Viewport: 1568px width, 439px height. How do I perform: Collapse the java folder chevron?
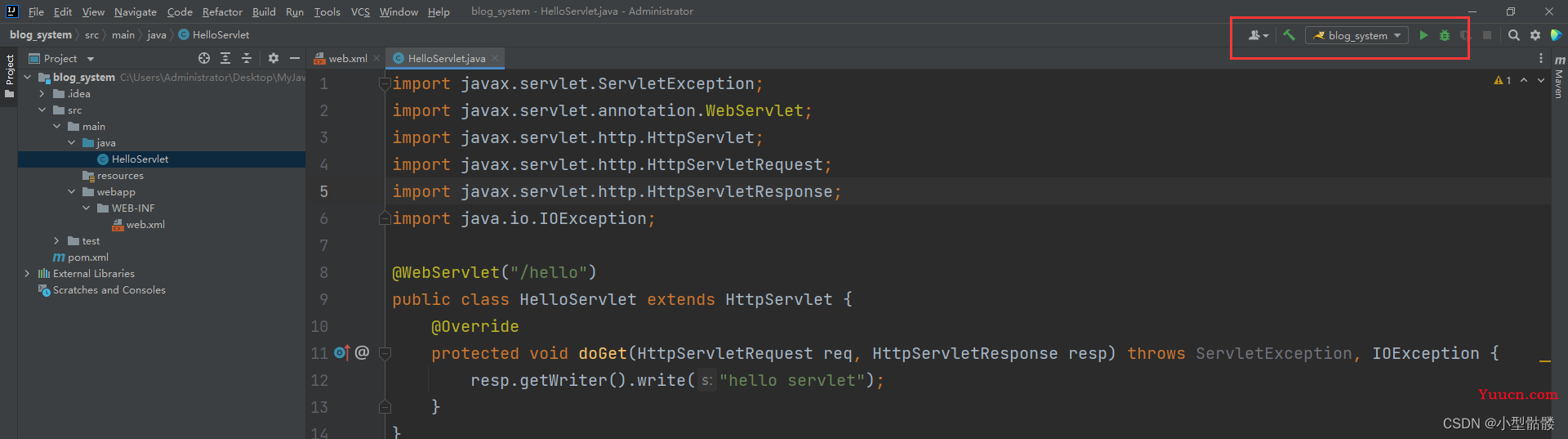point(71,142)
